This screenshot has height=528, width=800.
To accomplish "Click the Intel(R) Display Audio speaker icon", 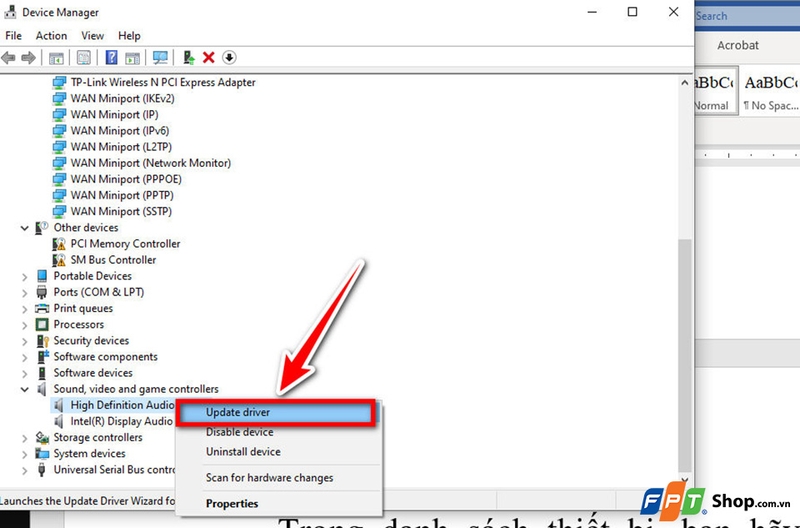I will pyautogui.click(x=59, y=421).
